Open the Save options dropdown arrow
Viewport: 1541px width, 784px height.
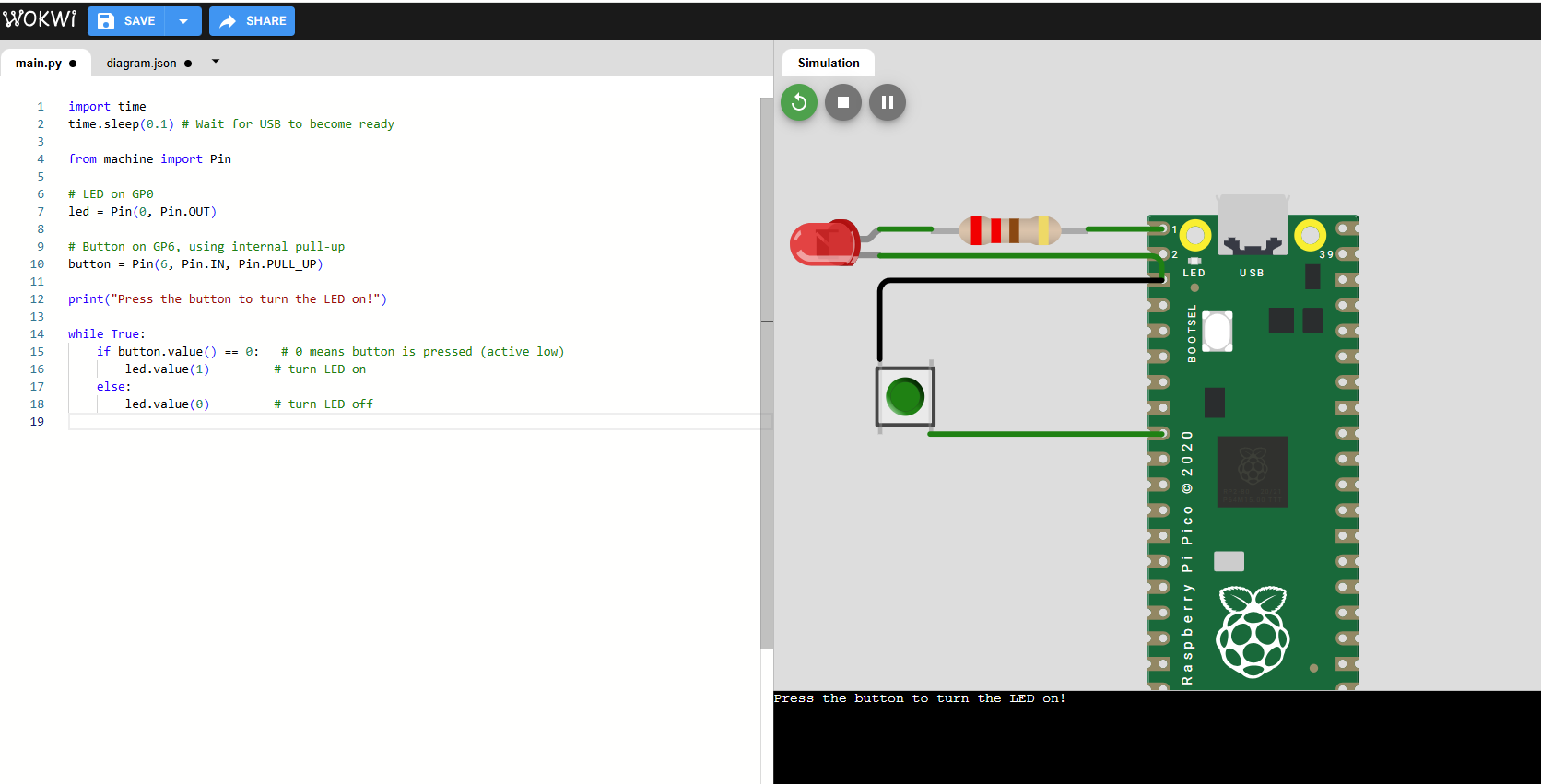point(183,20)
